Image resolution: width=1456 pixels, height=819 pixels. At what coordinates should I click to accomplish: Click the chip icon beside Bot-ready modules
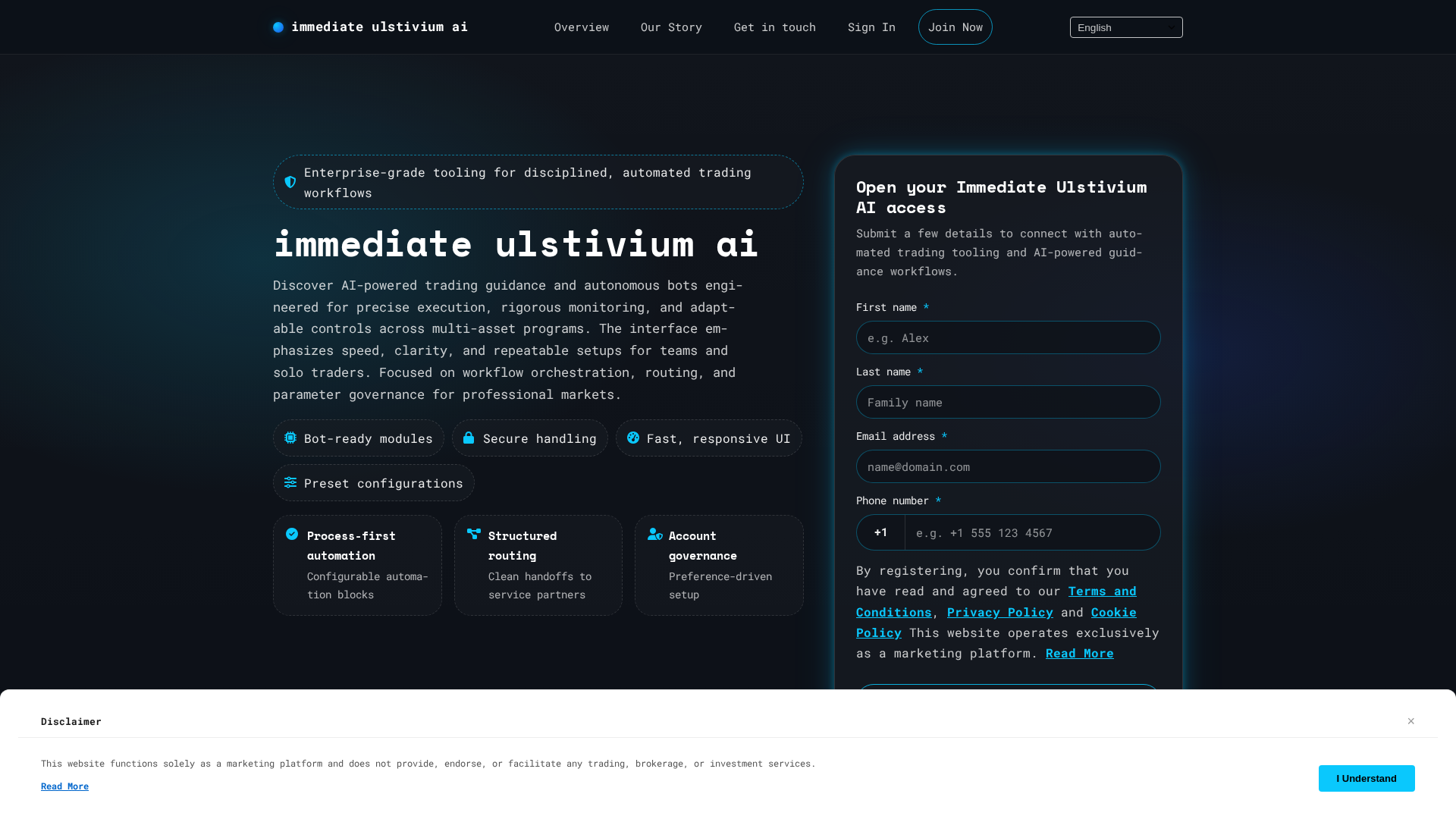click(290, 438)
